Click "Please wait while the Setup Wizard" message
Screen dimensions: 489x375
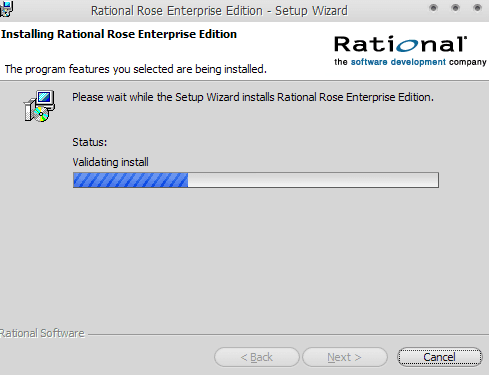pos(253,97)
